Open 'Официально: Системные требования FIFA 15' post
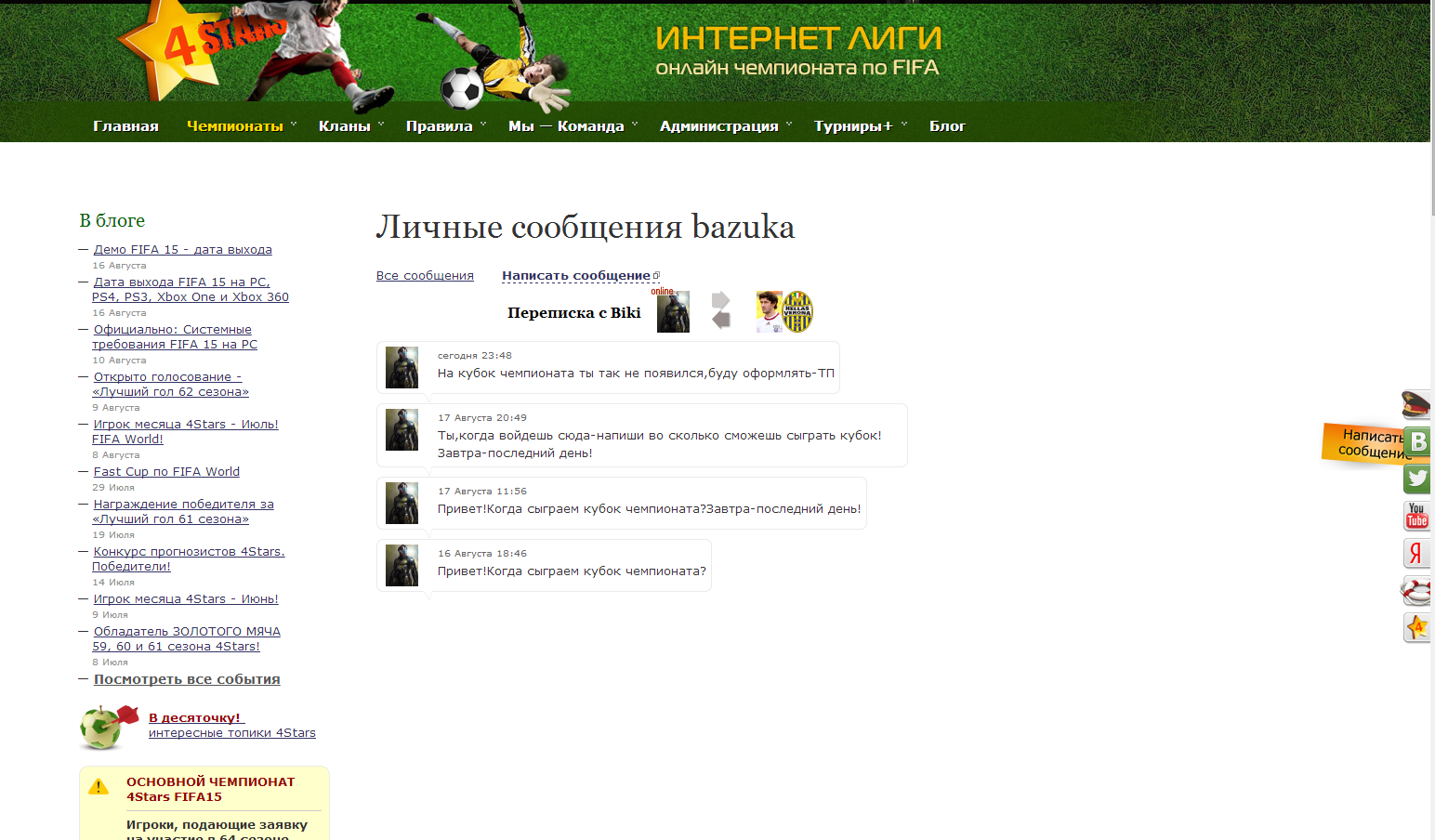Image resolution: width=1435 pixels, height=840 pixels. click(x=175, y=337)
